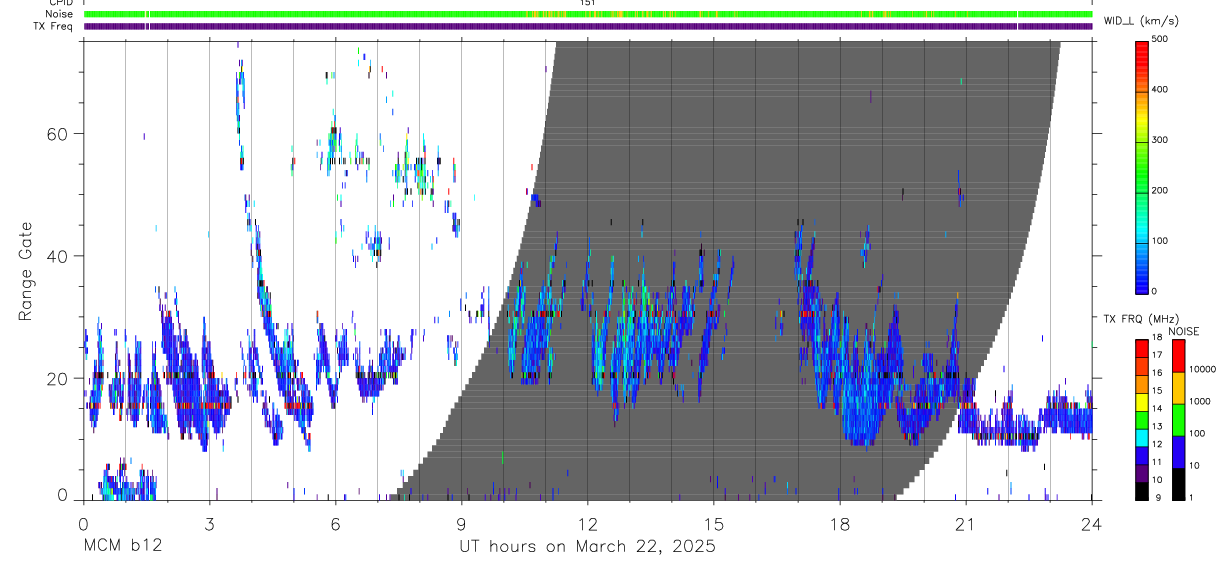Click the 20 Range Gate tick label
Image resolution: width=1228 pixels, height=567 pixels.
[x=62, y=379]
